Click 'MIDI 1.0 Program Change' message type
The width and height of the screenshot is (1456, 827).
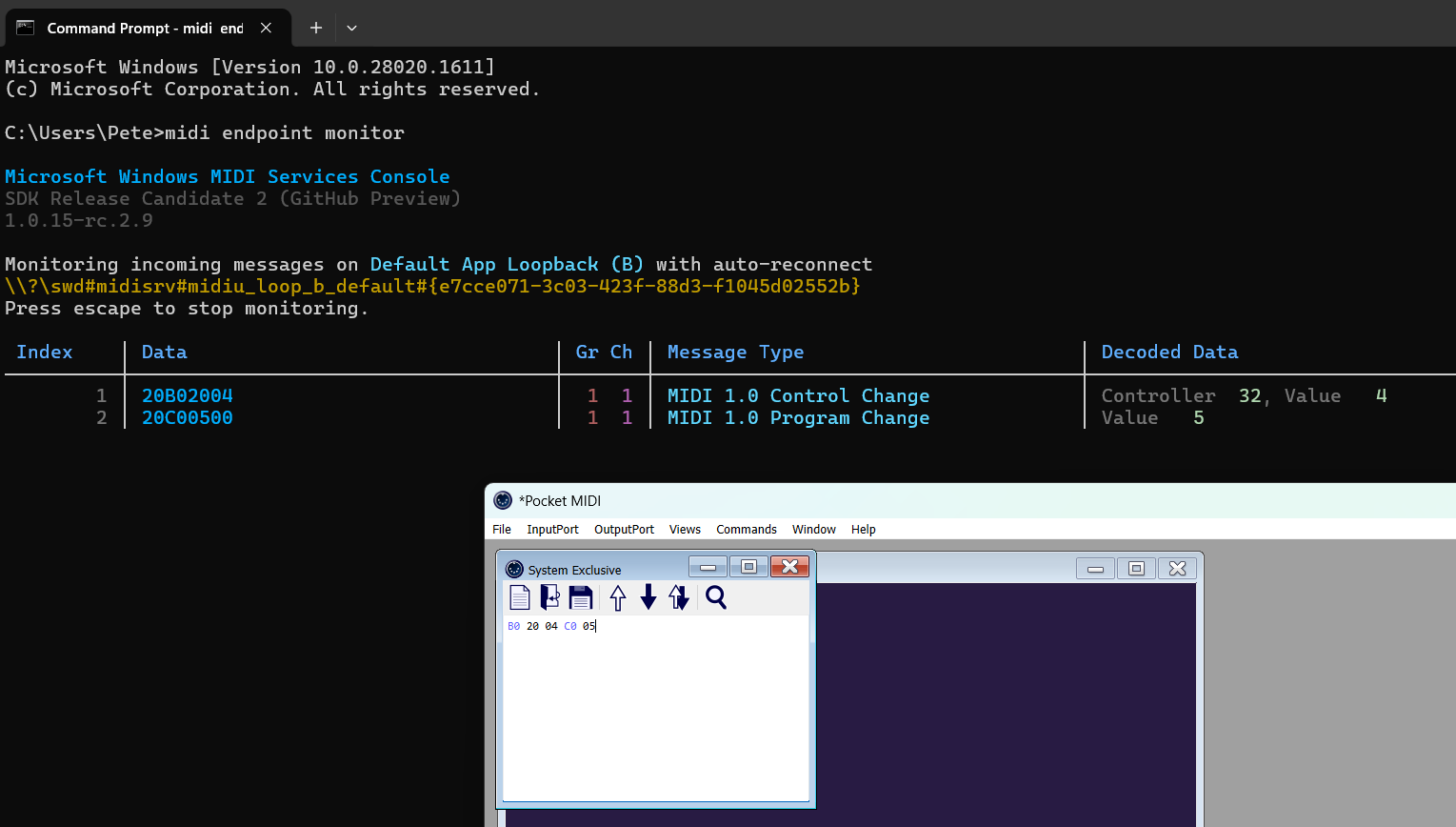coord(798,417)
